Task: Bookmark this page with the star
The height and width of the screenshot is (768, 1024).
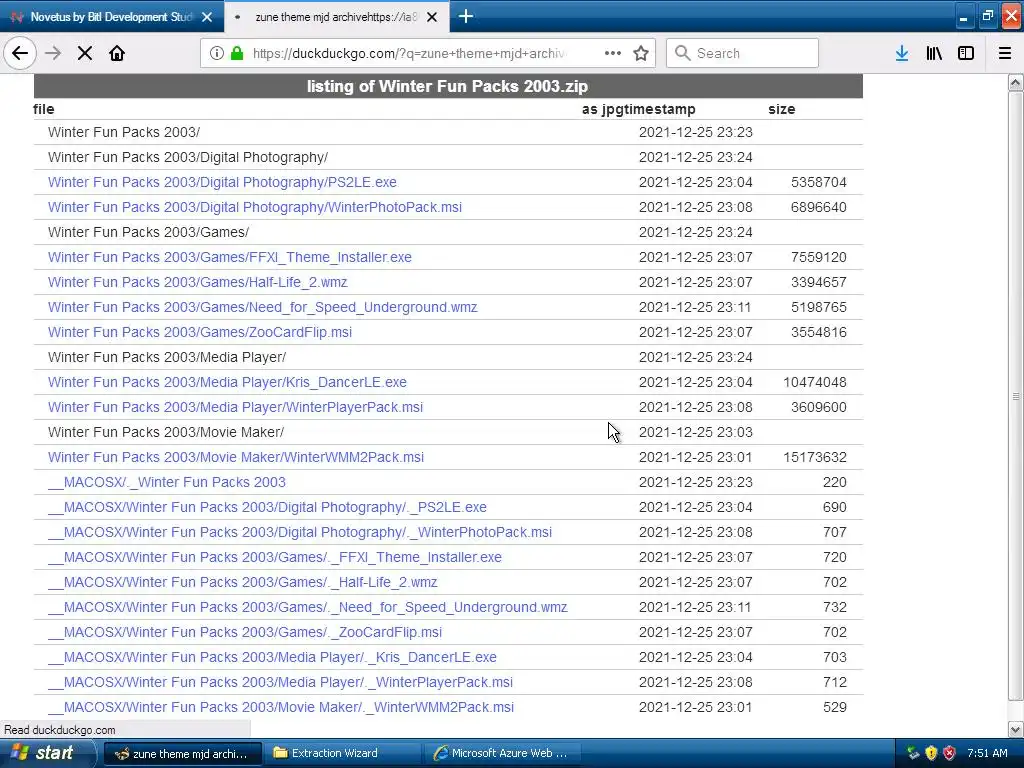Action: pyautogui.click(x=641, y=53)
